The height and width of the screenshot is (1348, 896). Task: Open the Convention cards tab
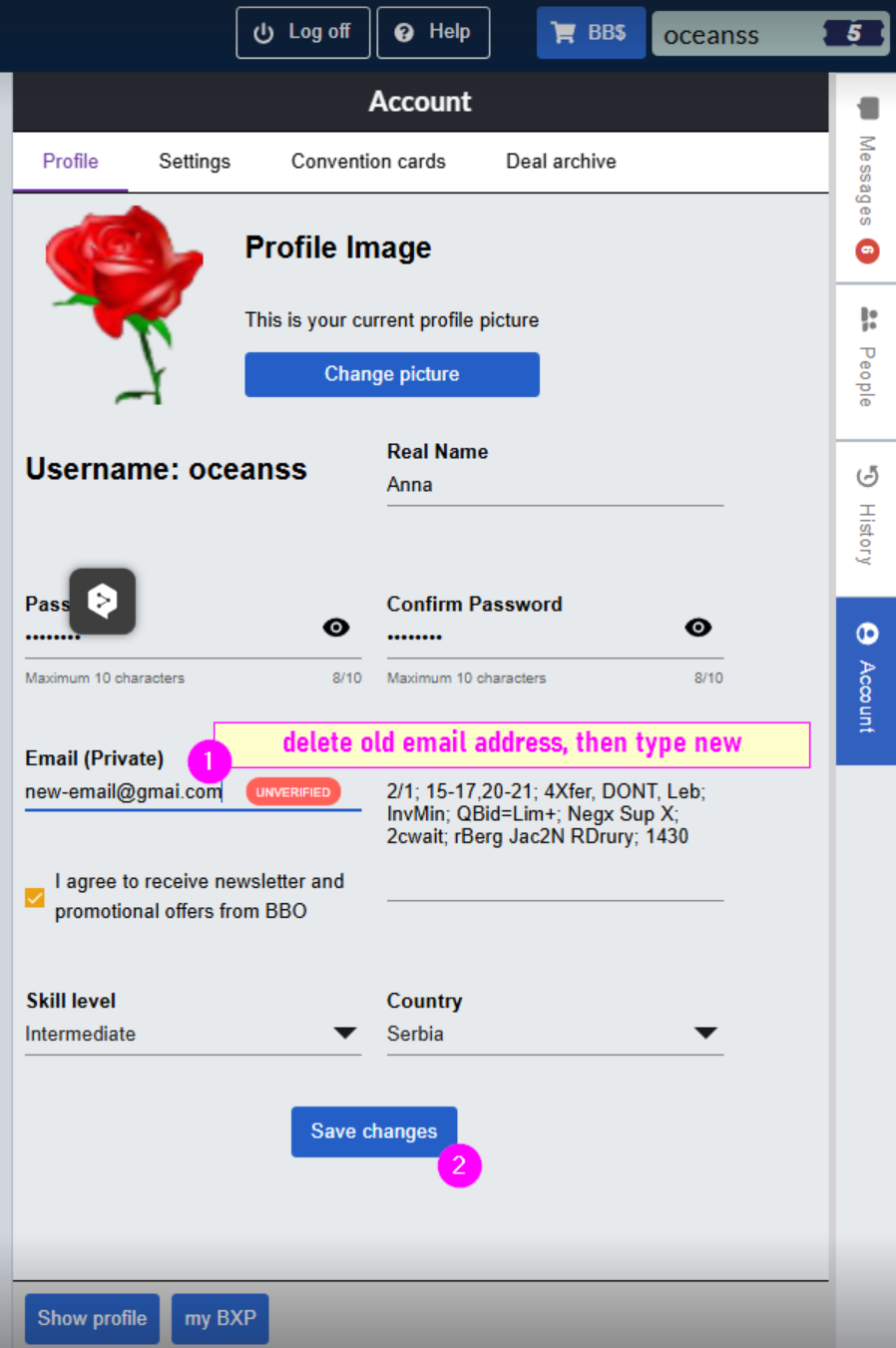[368, 162]
